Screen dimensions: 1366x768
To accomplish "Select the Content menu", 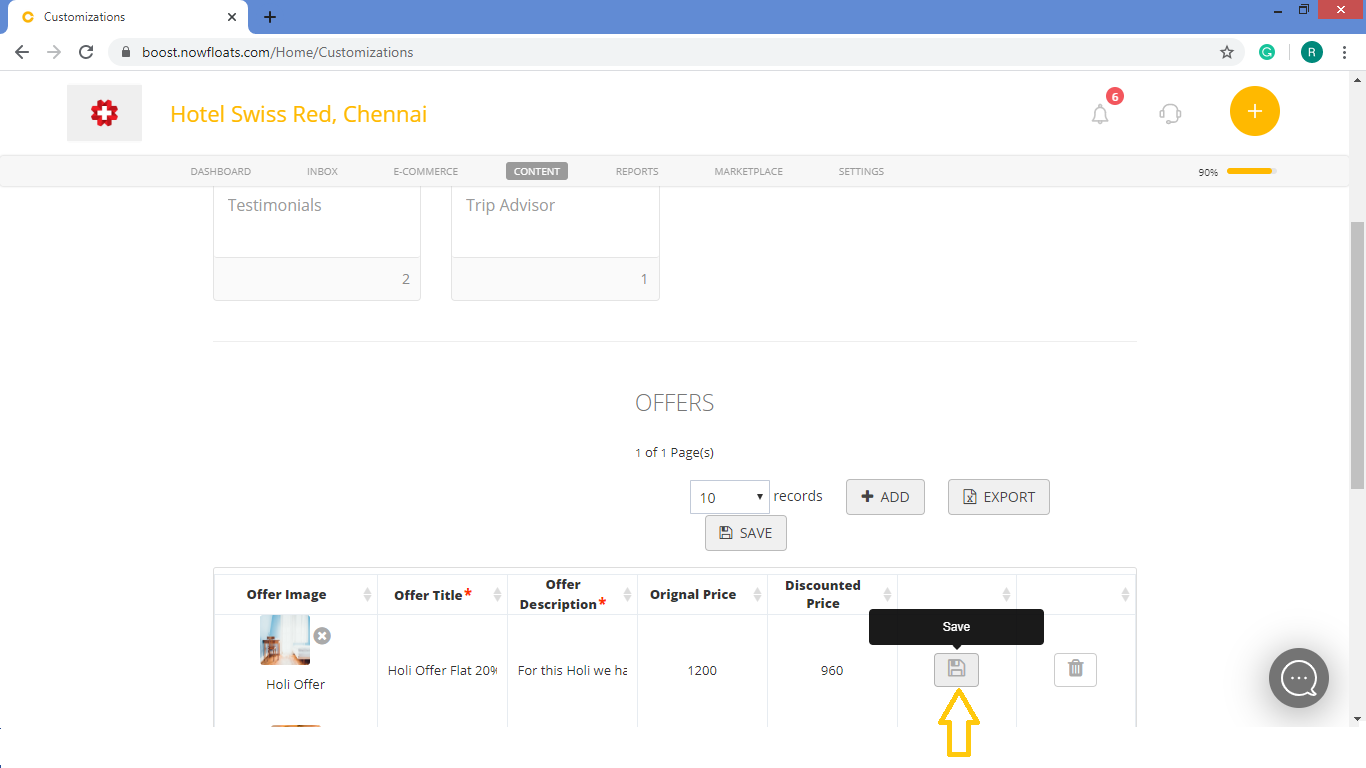I will click(537, 171).
